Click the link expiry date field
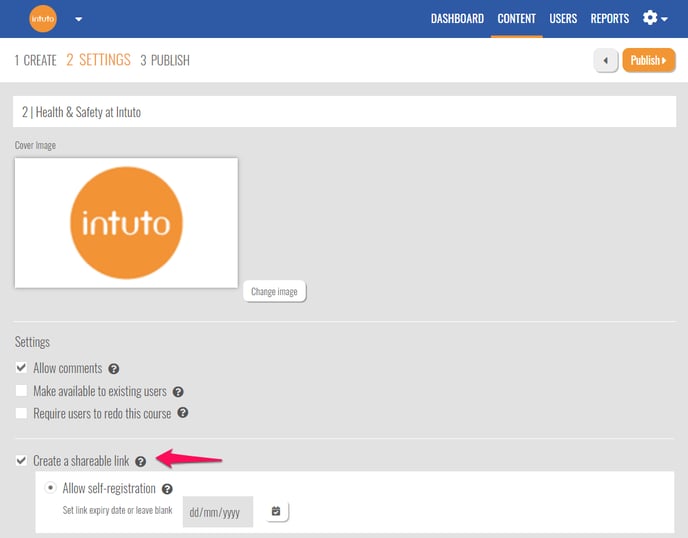688x538 pixels. click(x=218, y=512)
